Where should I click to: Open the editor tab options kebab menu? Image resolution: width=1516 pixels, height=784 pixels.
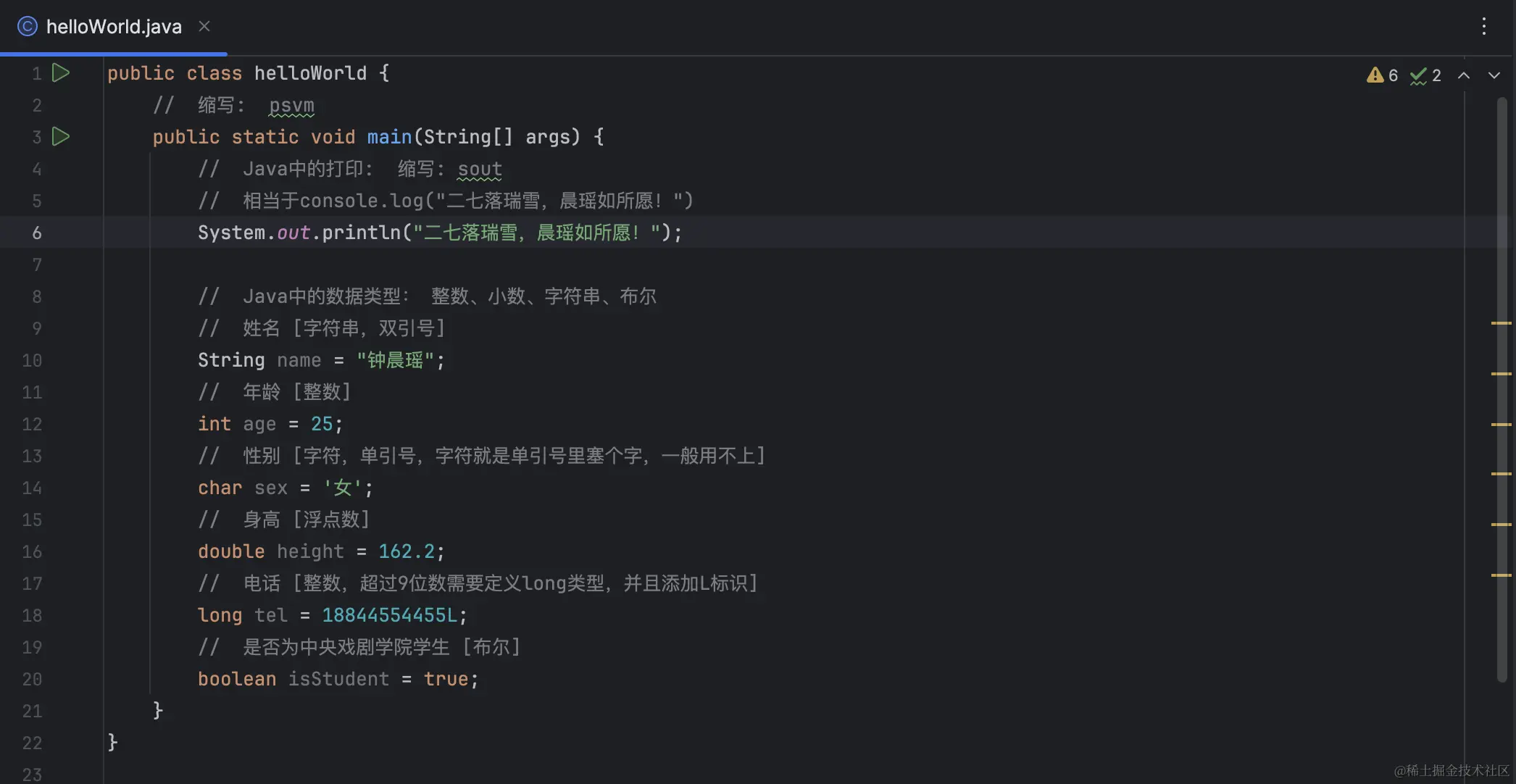(1484, 26)
